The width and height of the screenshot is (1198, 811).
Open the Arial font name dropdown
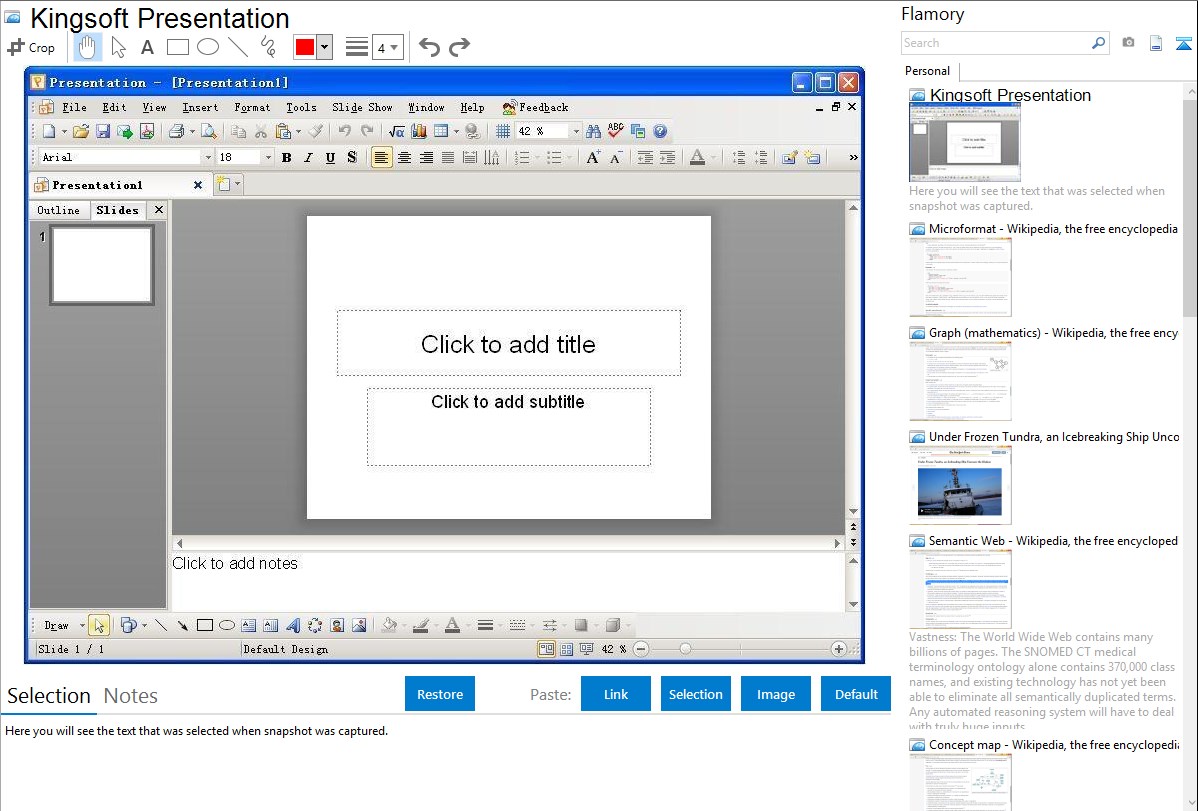(x=208, y=157)
